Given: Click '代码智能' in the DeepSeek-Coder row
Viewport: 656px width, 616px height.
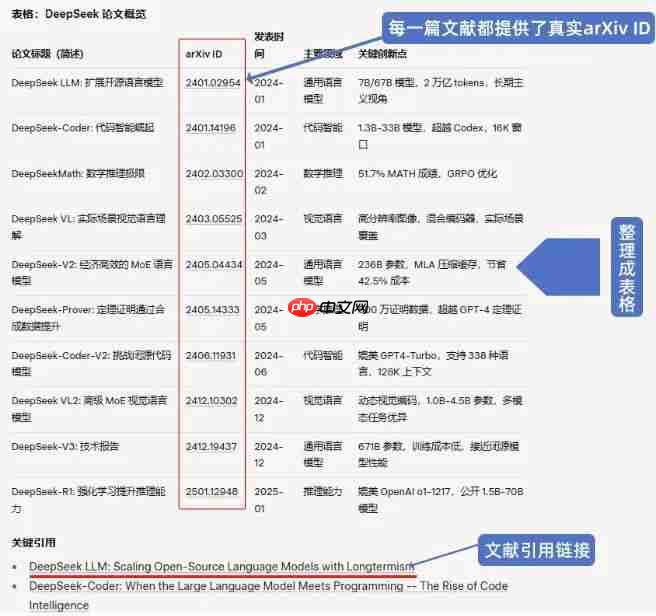Looking at the screenshot, I should pos(323,128).
